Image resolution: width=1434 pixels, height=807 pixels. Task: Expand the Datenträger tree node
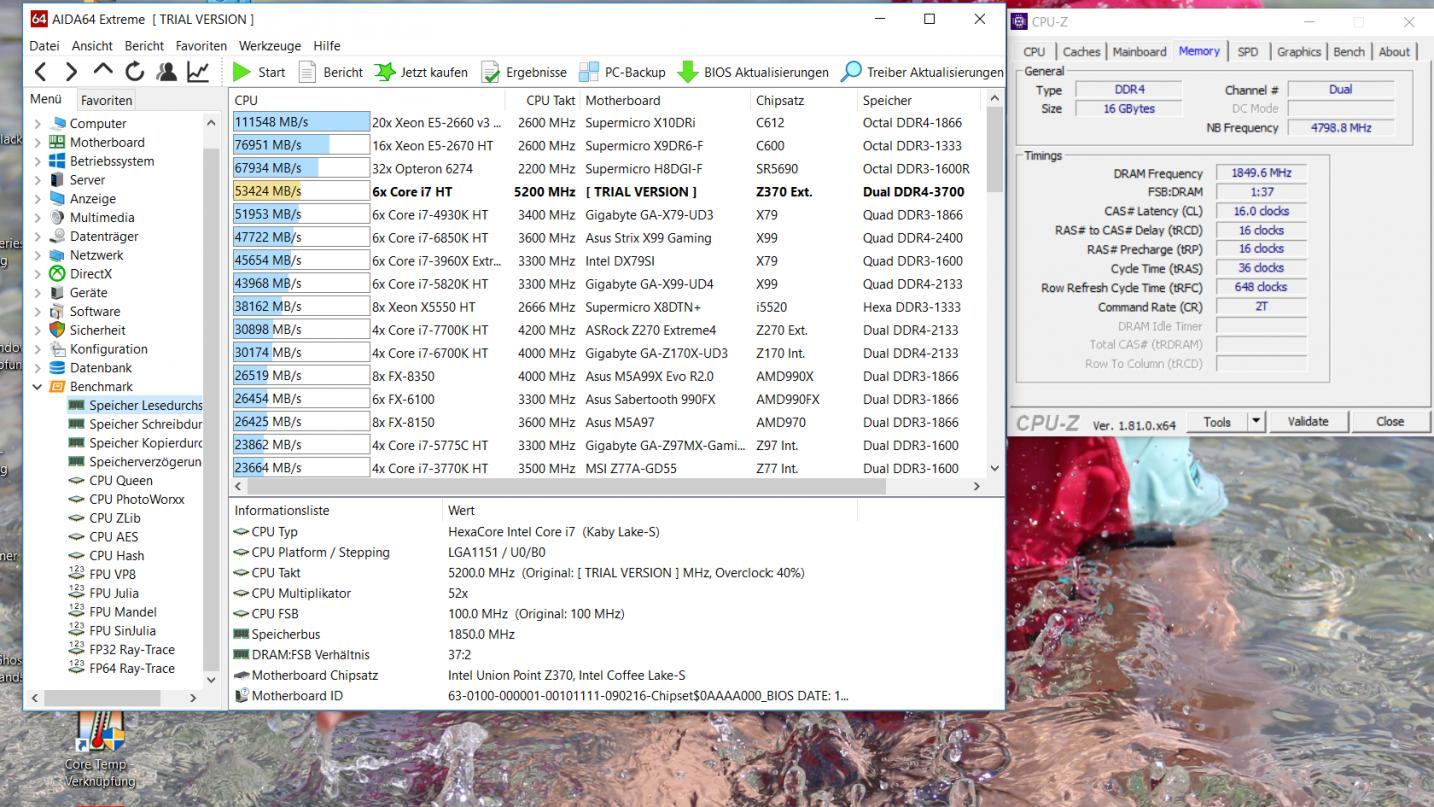coord(38,237)
